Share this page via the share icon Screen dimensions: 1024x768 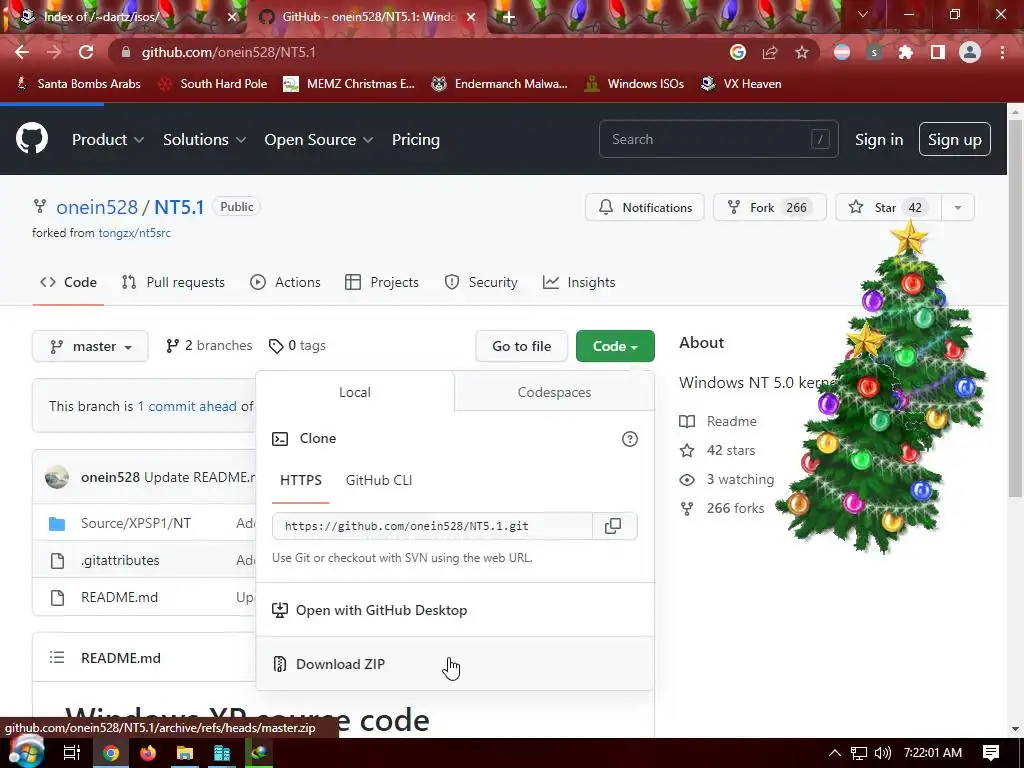(770, 52)
